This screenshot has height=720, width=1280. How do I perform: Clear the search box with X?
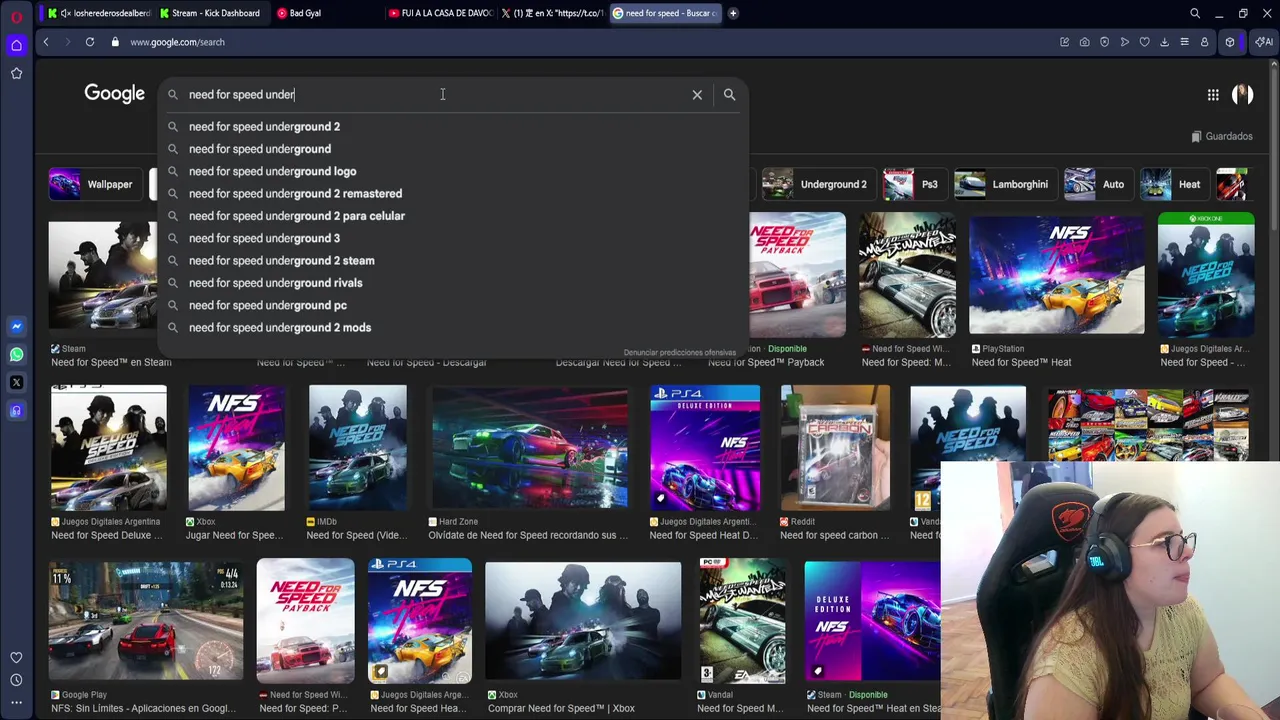(697, 94)
